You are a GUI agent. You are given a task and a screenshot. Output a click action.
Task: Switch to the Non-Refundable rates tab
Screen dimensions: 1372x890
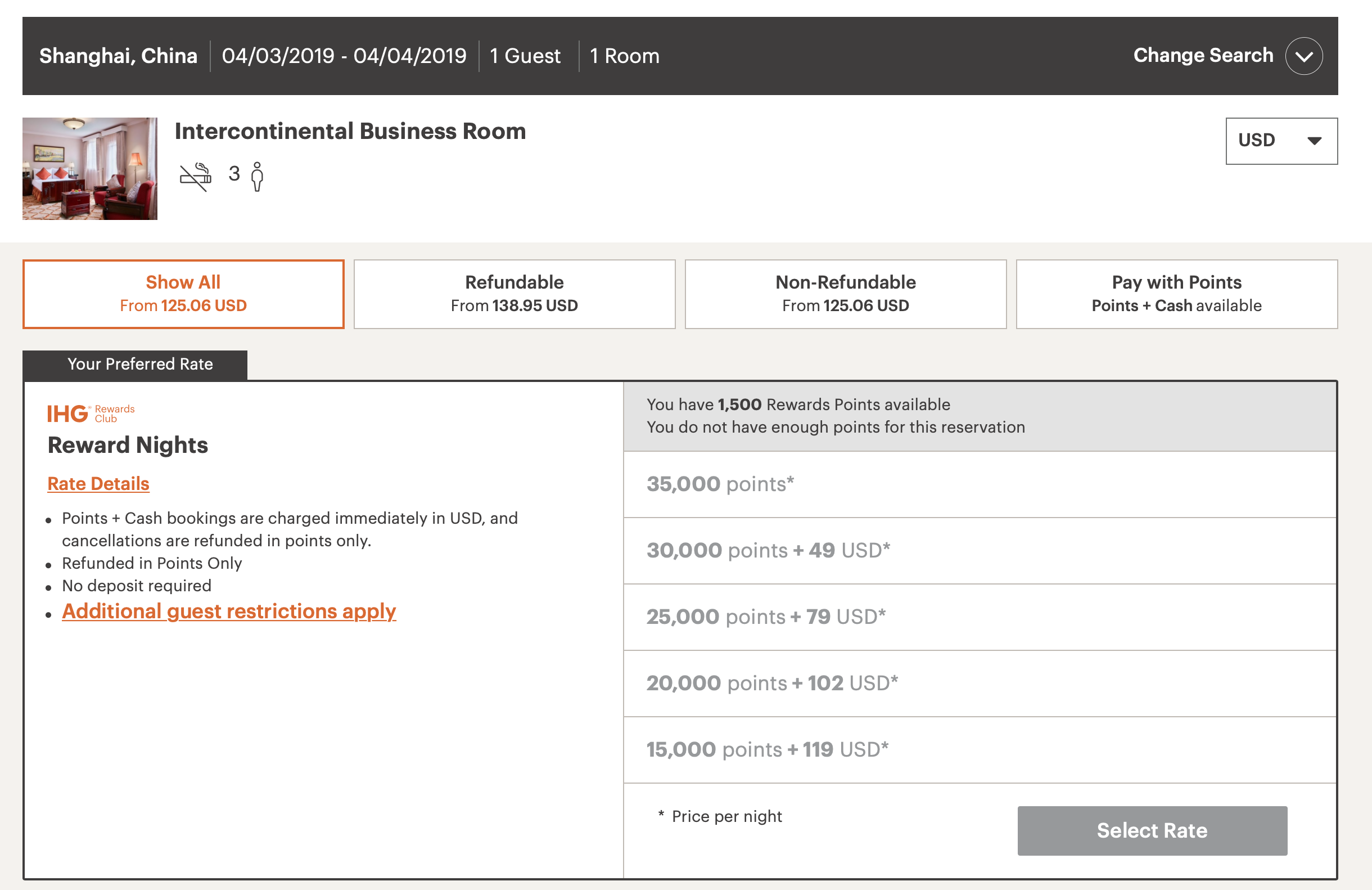click(x=845, y=294)
